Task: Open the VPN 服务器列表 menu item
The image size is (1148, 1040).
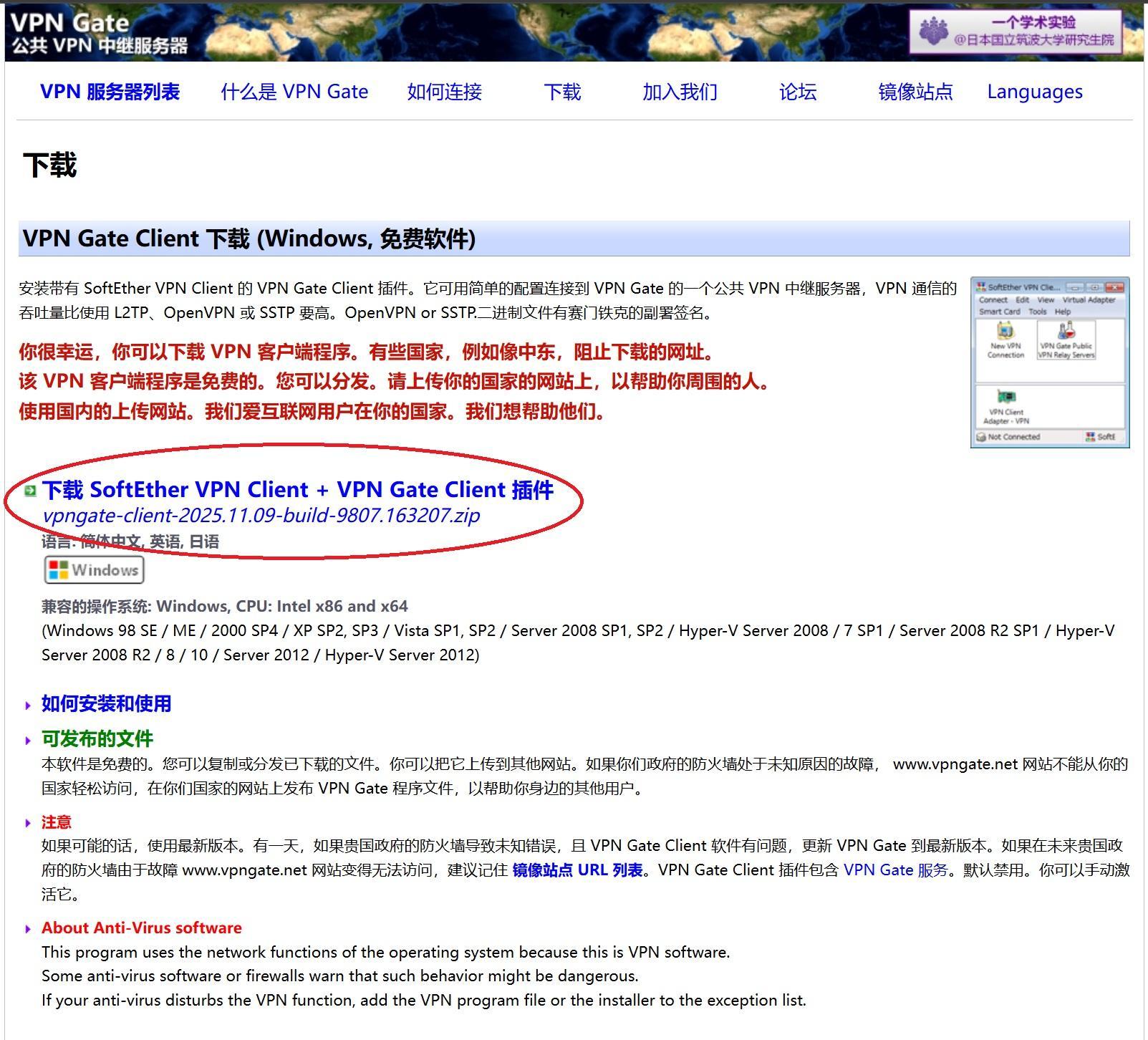Action: tap(110, 92)
